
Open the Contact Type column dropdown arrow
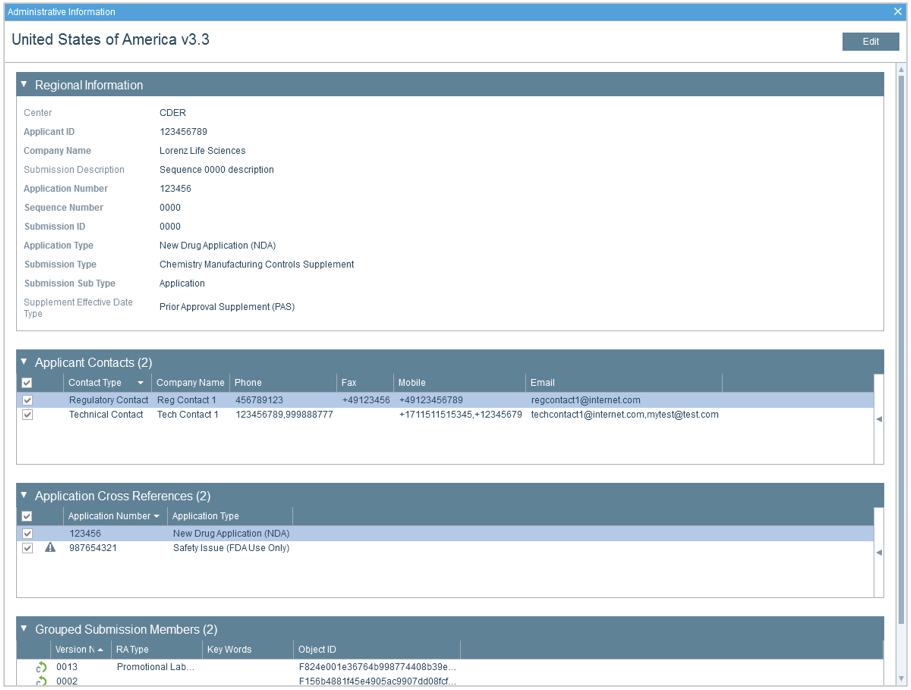click(140, 383)
